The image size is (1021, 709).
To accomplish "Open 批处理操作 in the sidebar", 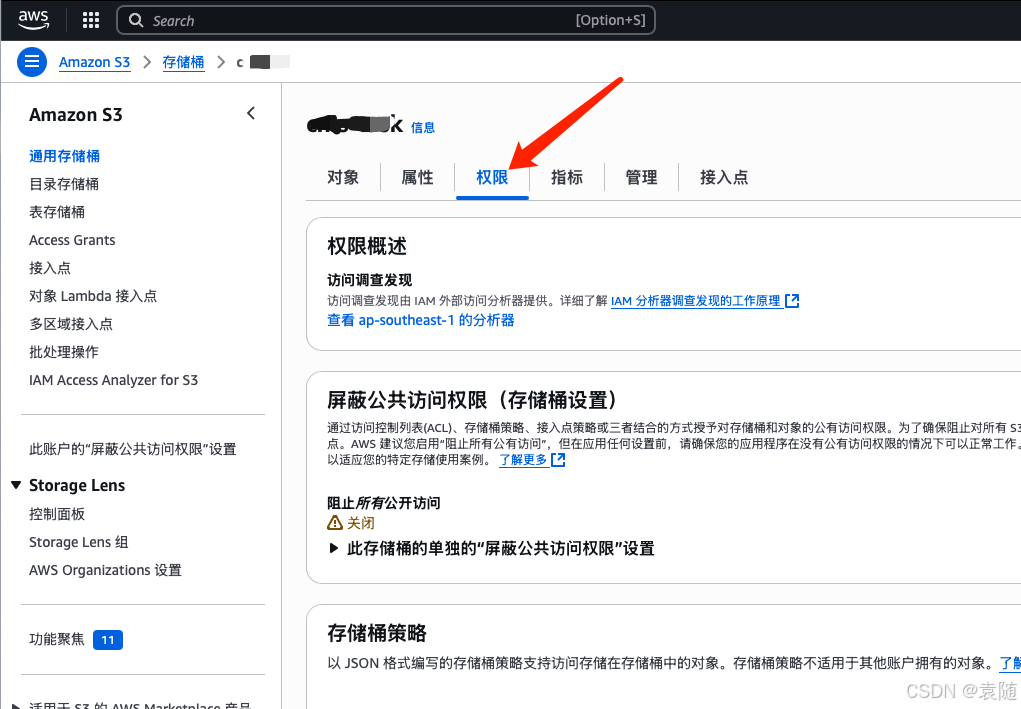I will coord(64,352).
